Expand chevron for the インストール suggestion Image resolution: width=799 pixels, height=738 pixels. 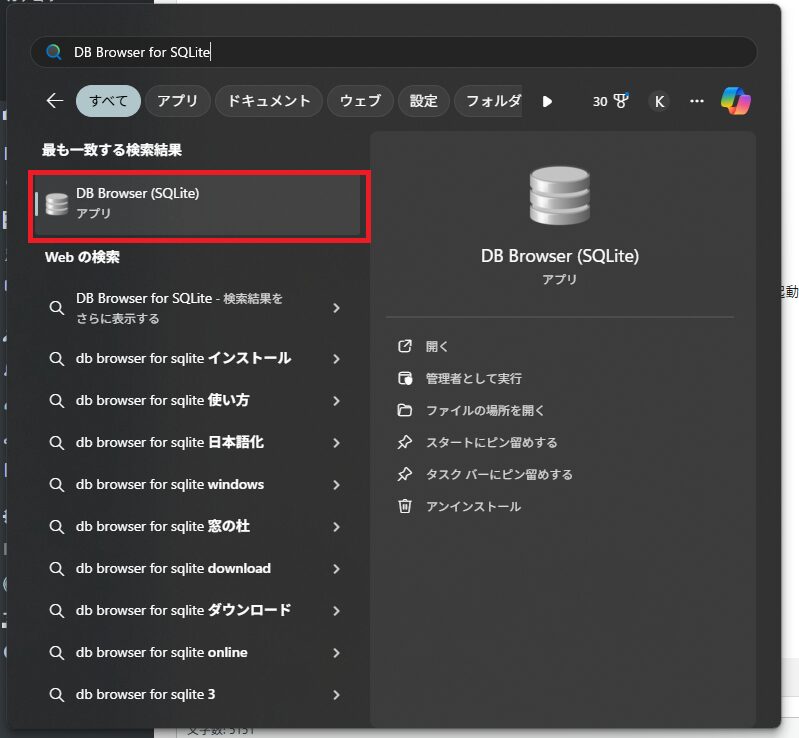point(336,359)
